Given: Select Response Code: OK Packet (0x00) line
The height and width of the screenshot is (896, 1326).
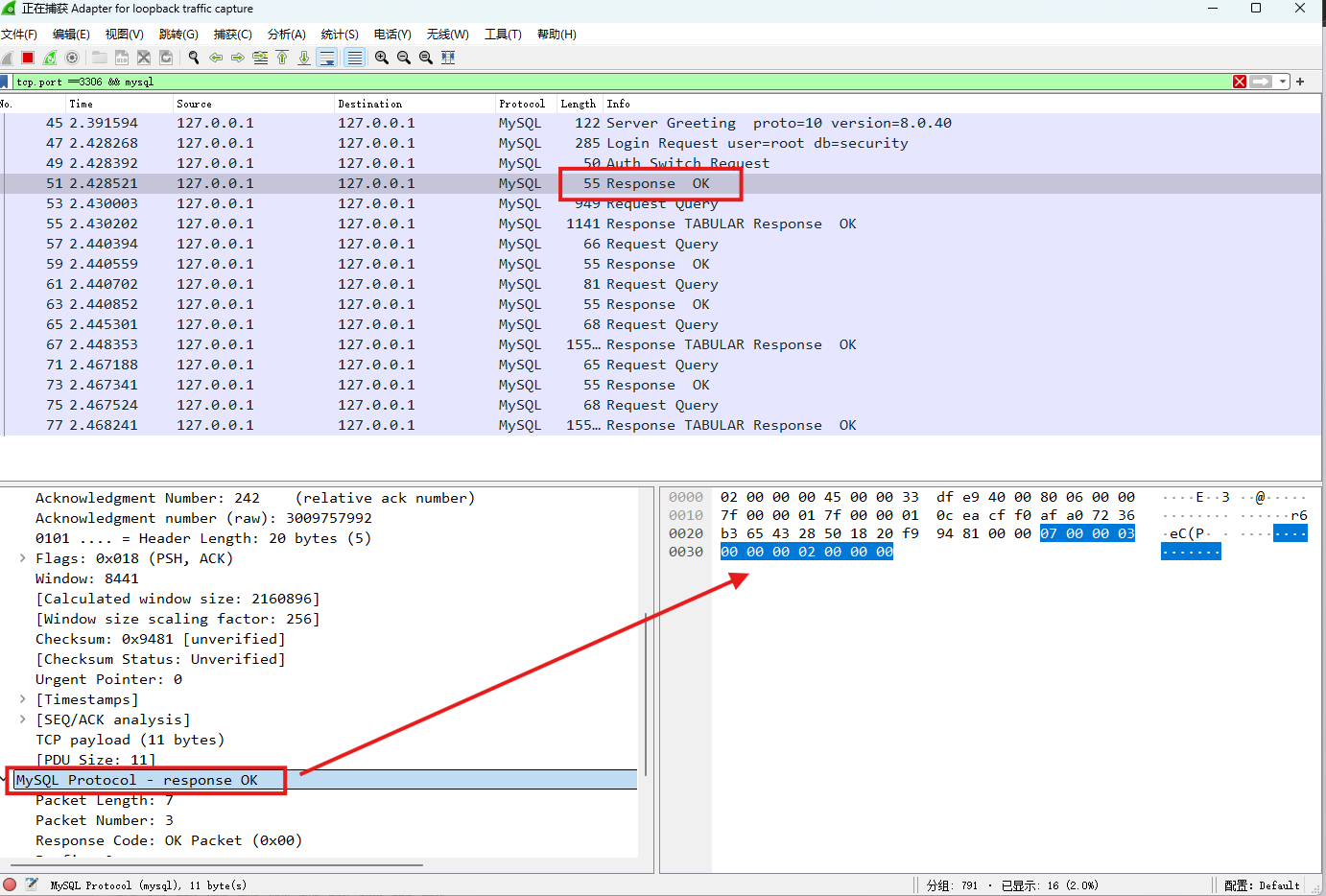Looking at the screenshot, I should [x=169, y=840].
